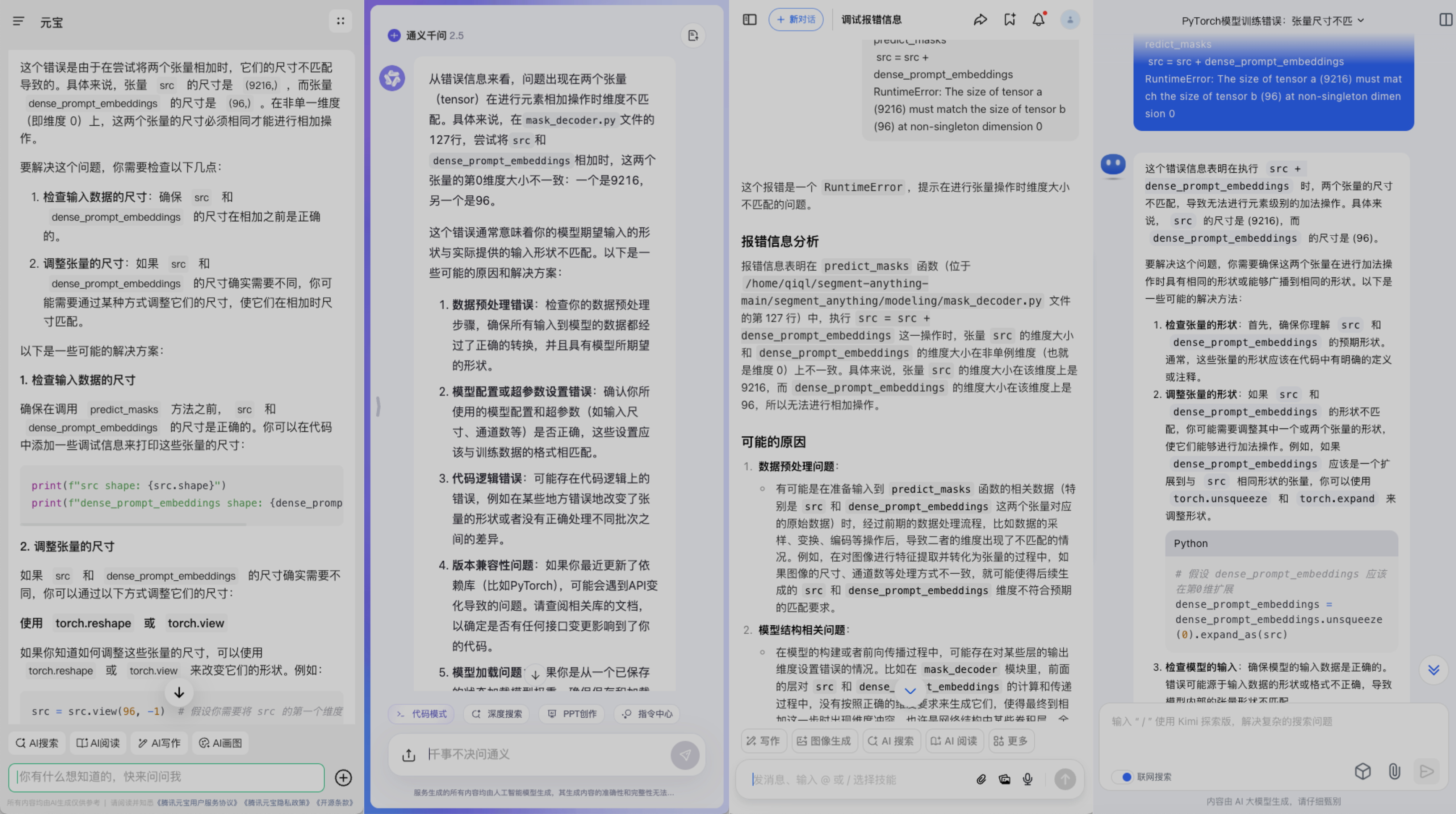Focus the 发消息 input field
Screen dimensions: 1456x814
[x=856, y=780]
